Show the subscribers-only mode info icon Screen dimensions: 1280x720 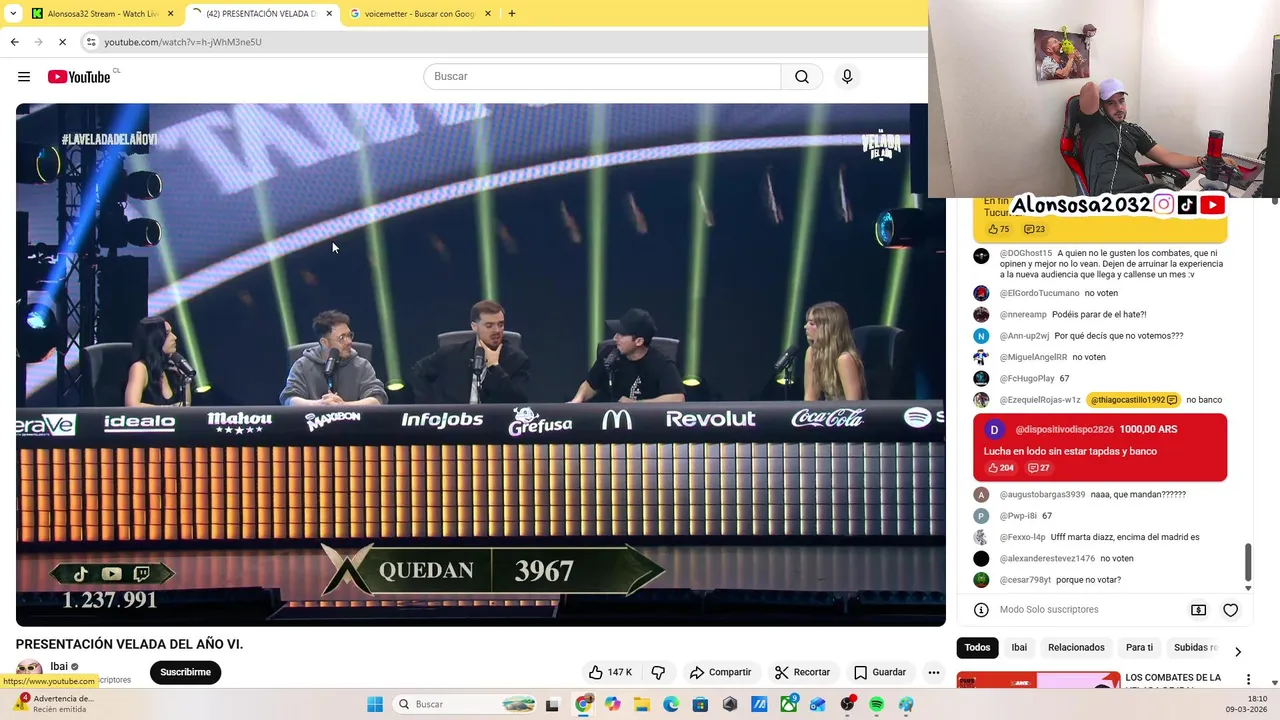pyautogui.click(x=981, y=610)
